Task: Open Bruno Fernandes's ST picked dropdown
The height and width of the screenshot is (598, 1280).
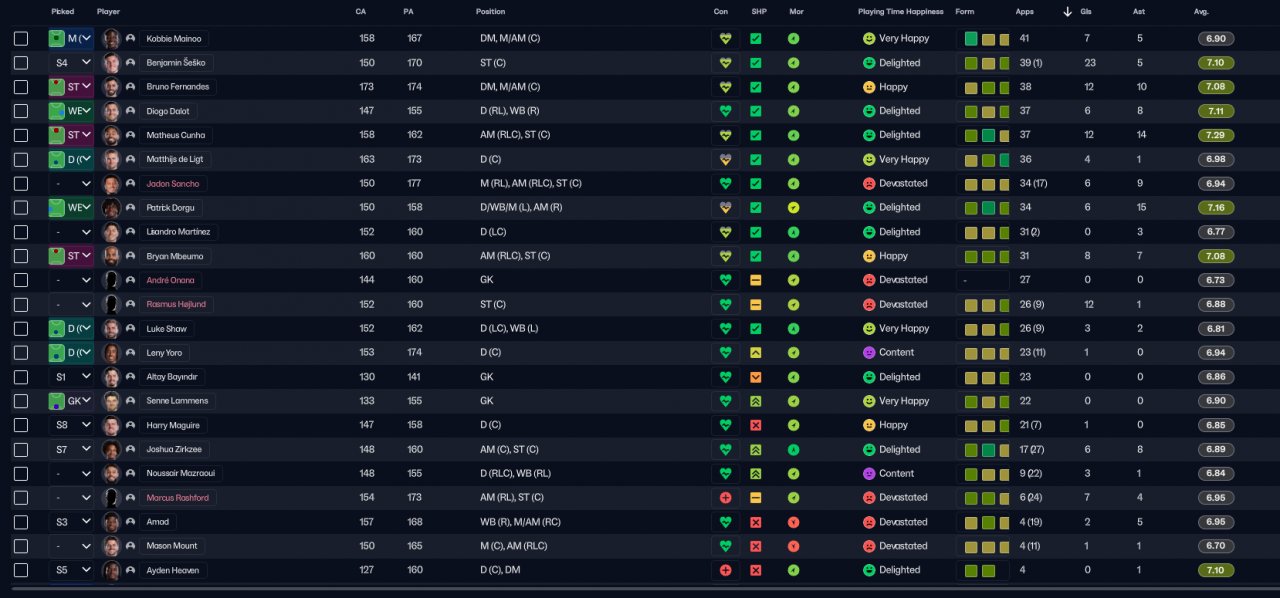Action: [71, 87]
